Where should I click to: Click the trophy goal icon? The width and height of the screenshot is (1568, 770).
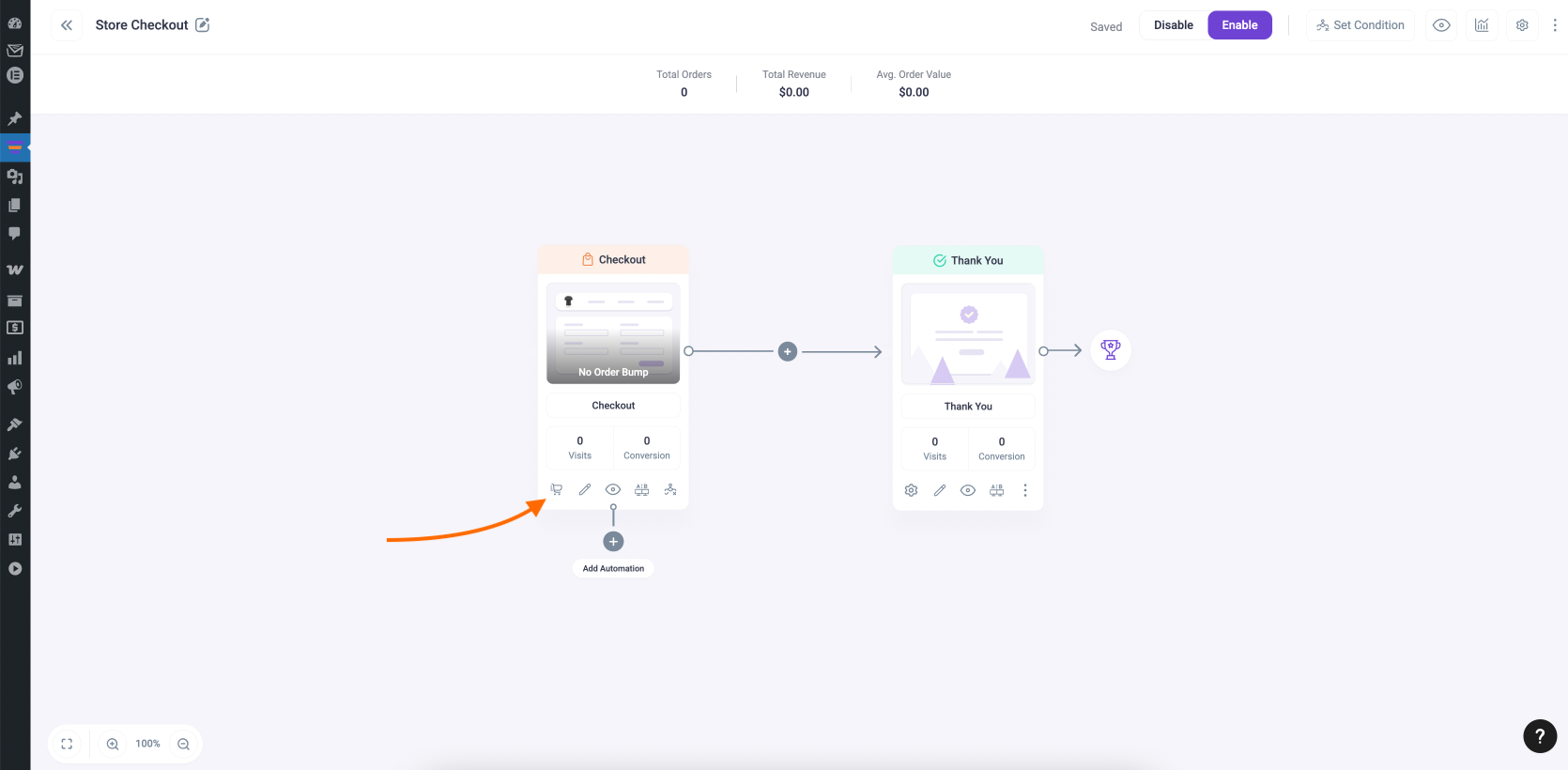[1111, 350]
